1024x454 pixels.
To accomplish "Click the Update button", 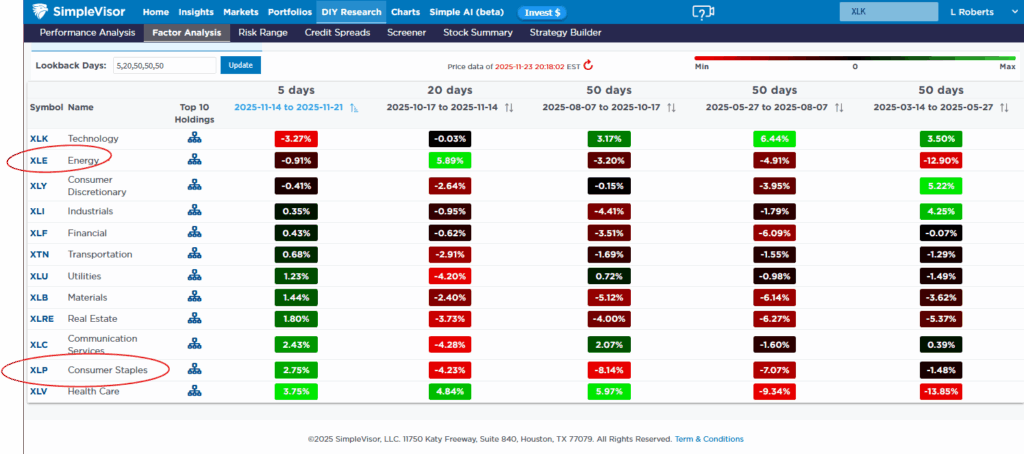I will pyautogui.click(x=241, y=65).
